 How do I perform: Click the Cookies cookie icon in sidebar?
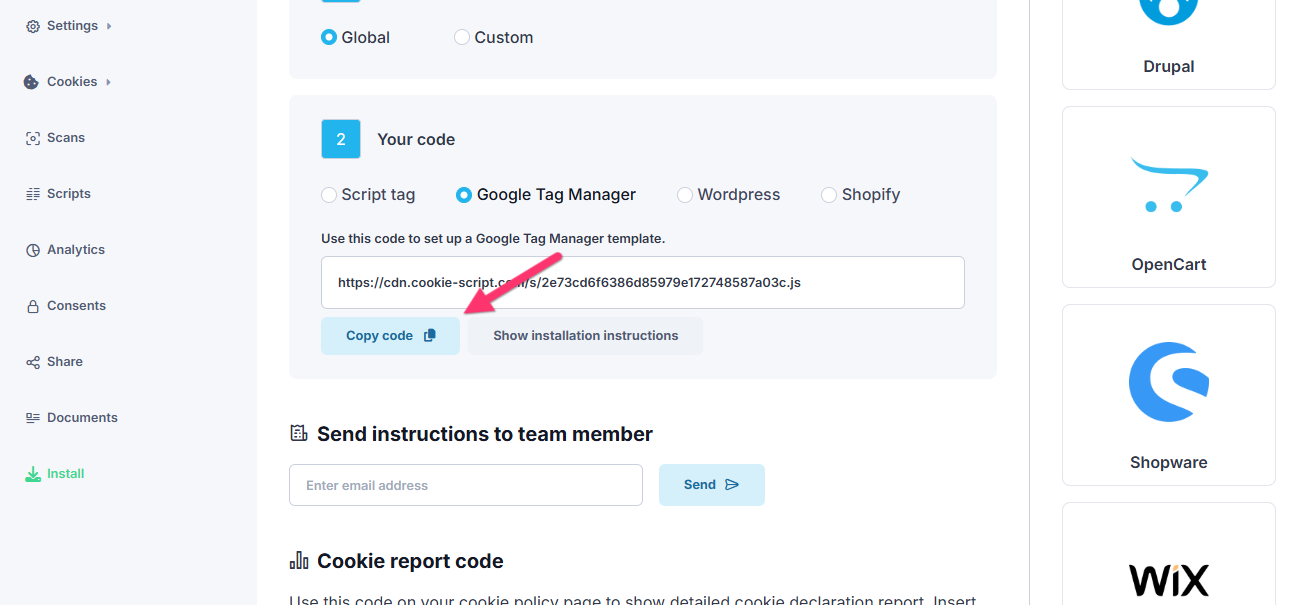pos(32,82)
